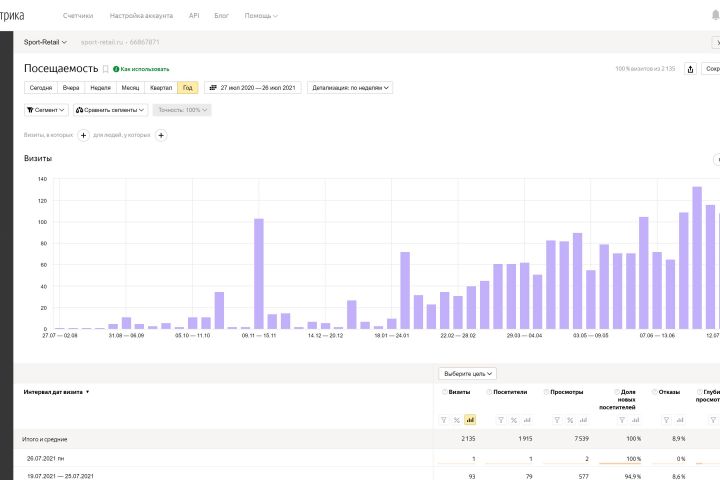Add a visit condition with plus icon after Визиты, в которых

coord(83,135)
